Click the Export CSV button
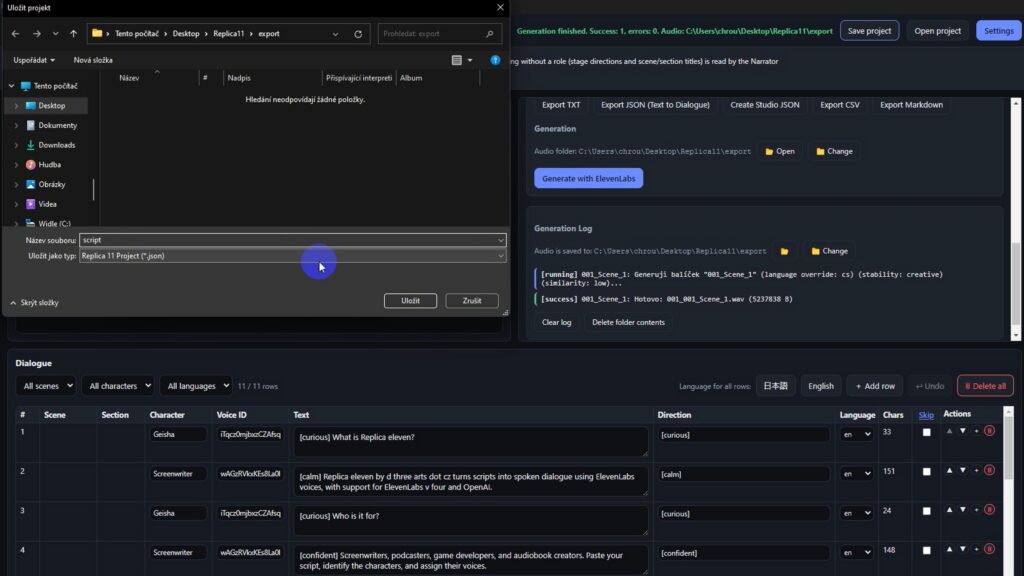 click(x=839, y=104)
